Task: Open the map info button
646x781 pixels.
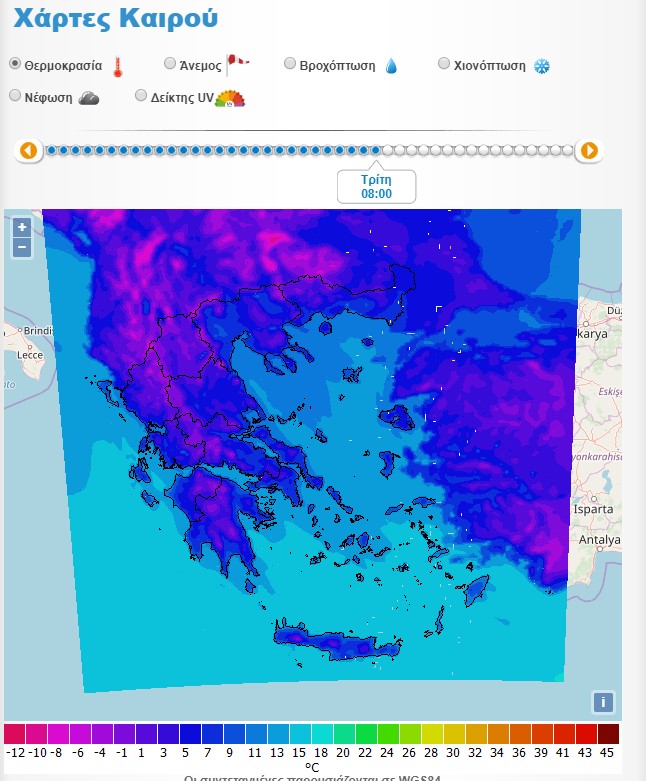Action: (x=603, y=702)
